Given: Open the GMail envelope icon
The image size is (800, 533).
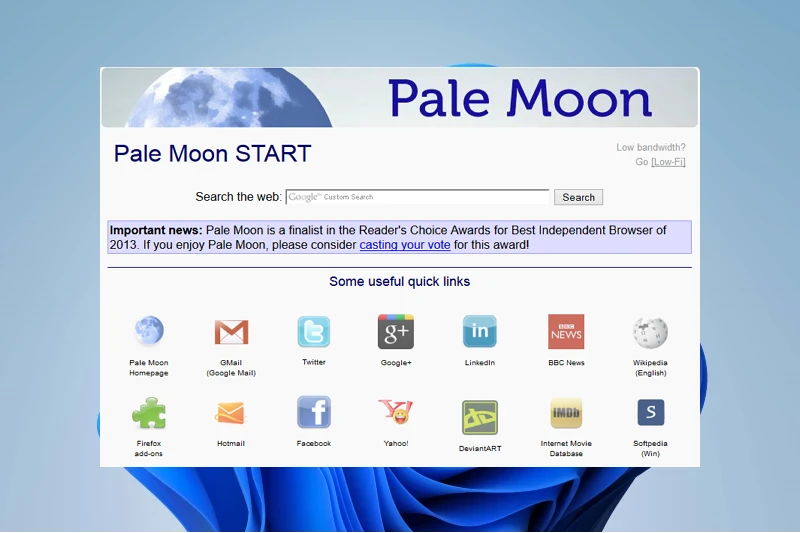Looking at the screenshot, I should pos(231,332).
